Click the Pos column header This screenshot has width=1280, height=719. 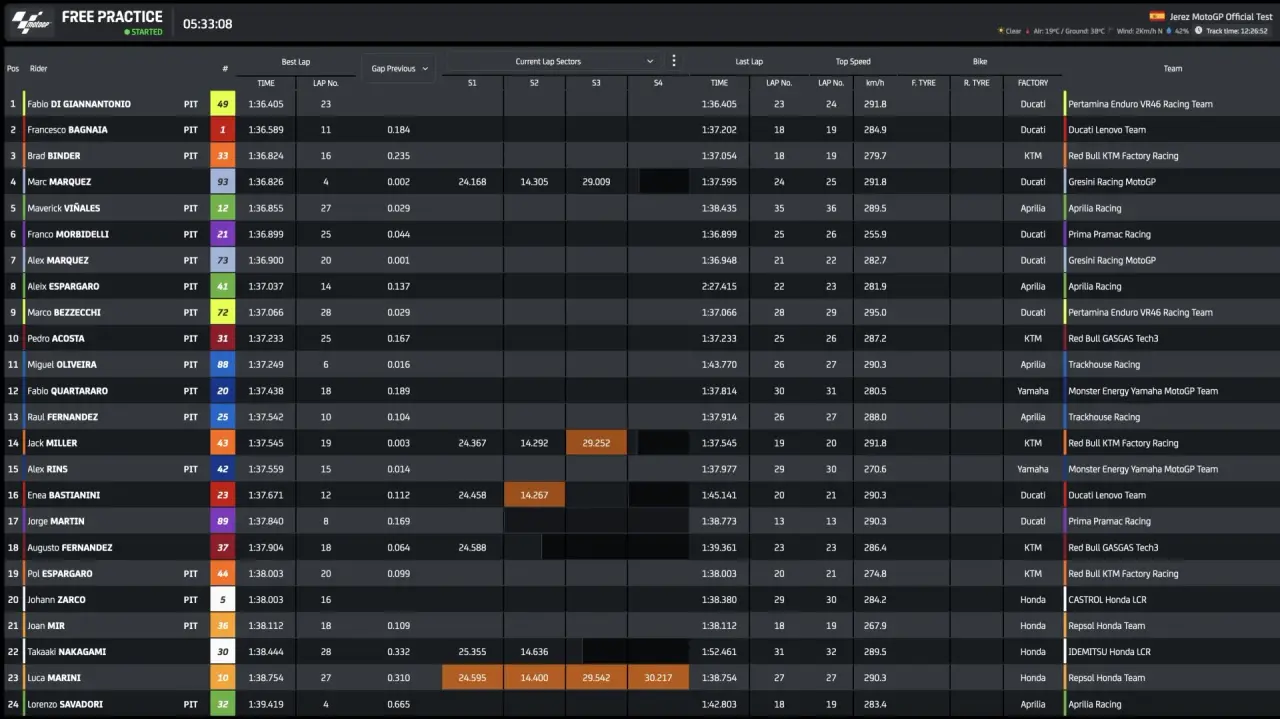(13, 69)
